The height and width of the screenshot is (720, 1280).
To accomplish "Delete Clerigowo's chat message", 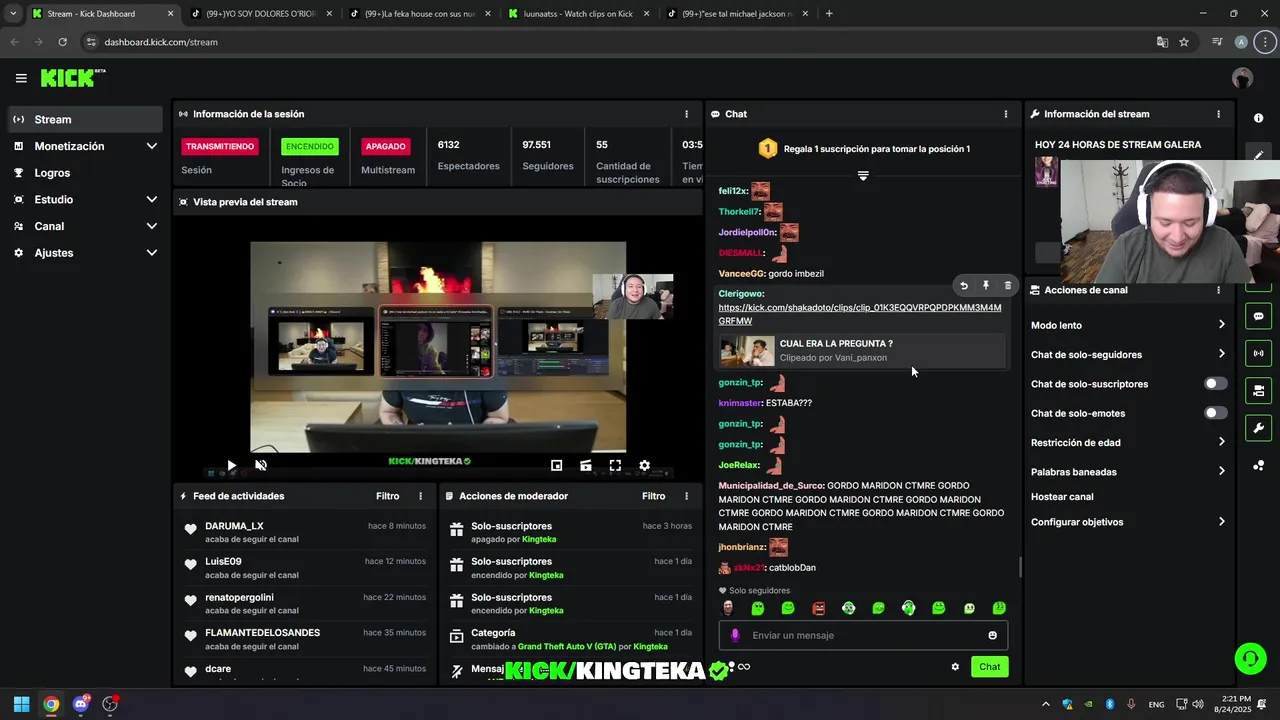I will click(1008, 286).
